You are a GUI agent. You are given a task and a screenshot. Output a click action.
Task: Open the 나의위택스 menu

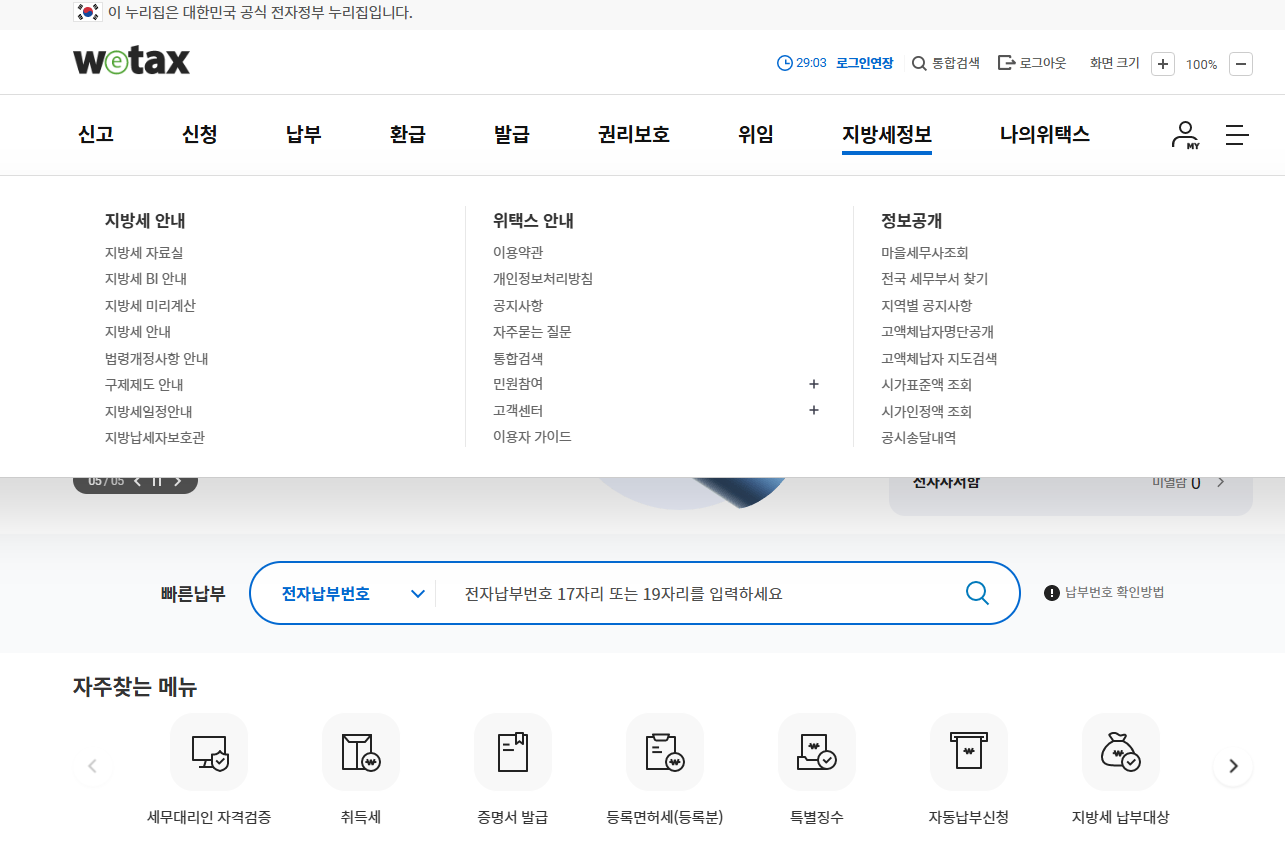point(1045,134)
